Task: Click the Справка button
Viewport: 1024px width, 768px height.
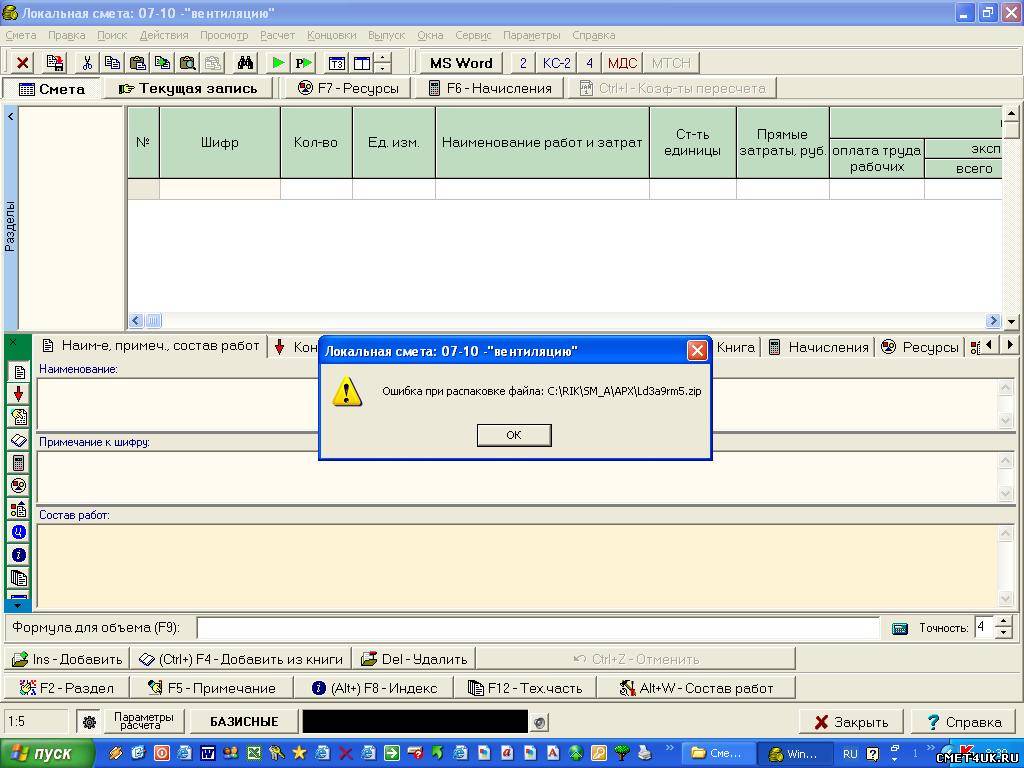Action: tap(965, 722)
